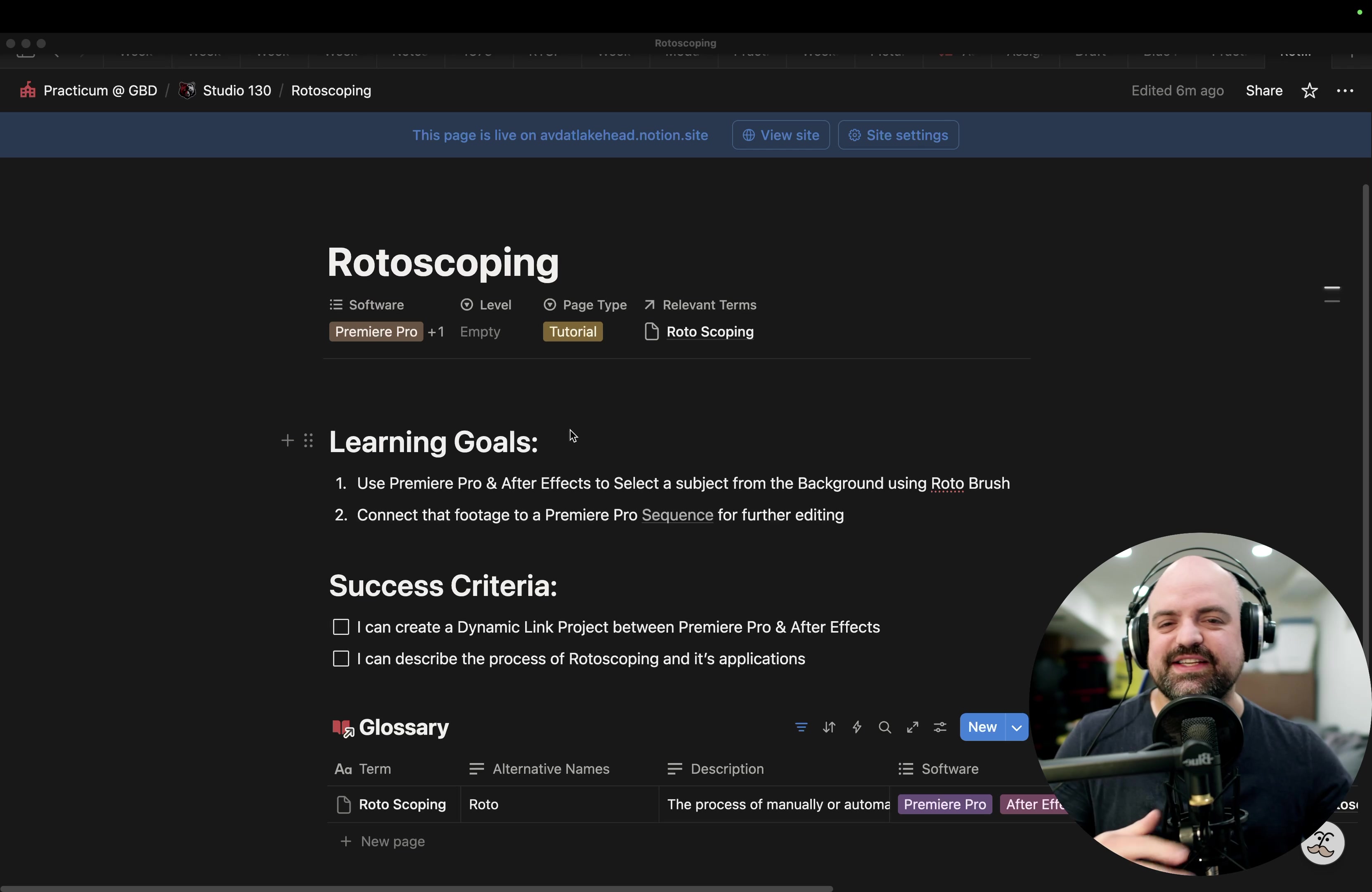Go to Practicum @ GBD breadcrumb

[x=100, y=90]
